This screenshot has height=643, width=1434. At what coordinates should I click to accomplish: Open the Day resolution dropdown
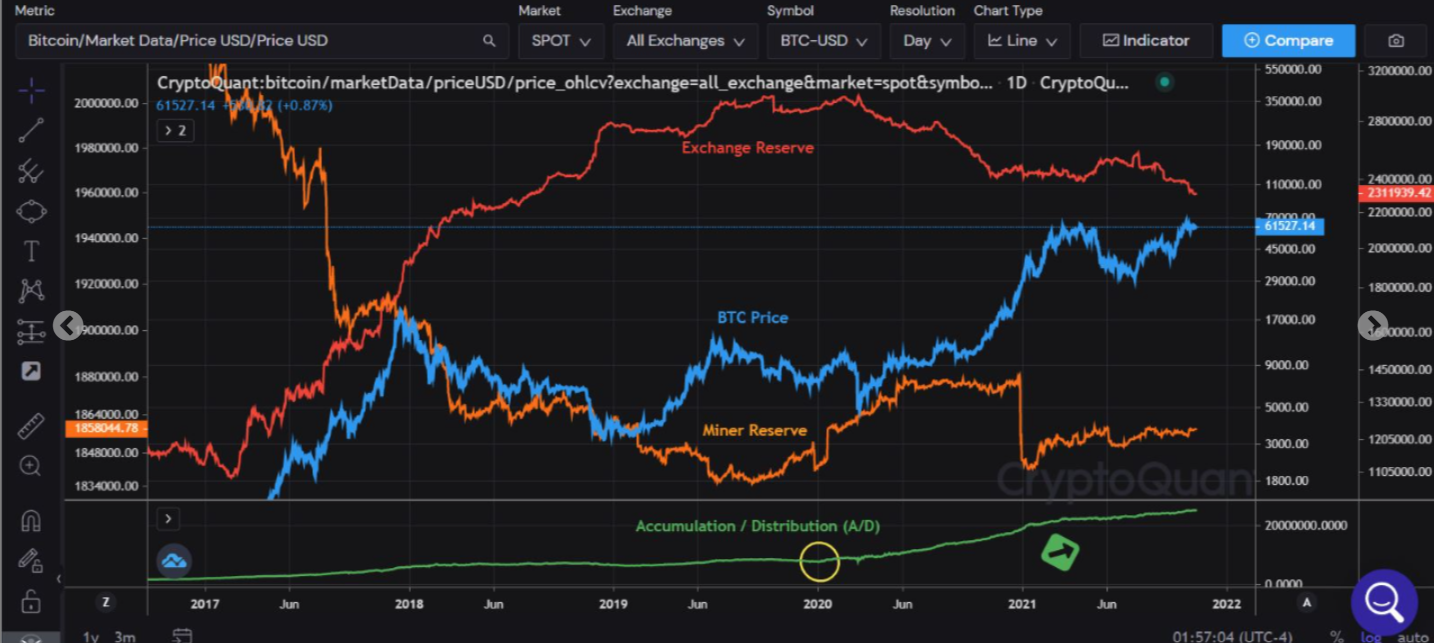pyautogui.click(x=926, y=41)
